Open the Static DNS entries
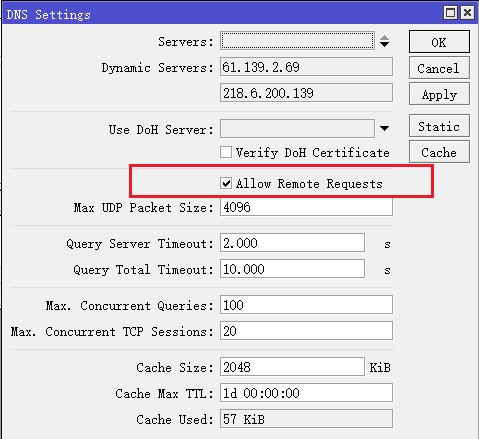Screen dimensions: 479x439 (x=439, y=126)
